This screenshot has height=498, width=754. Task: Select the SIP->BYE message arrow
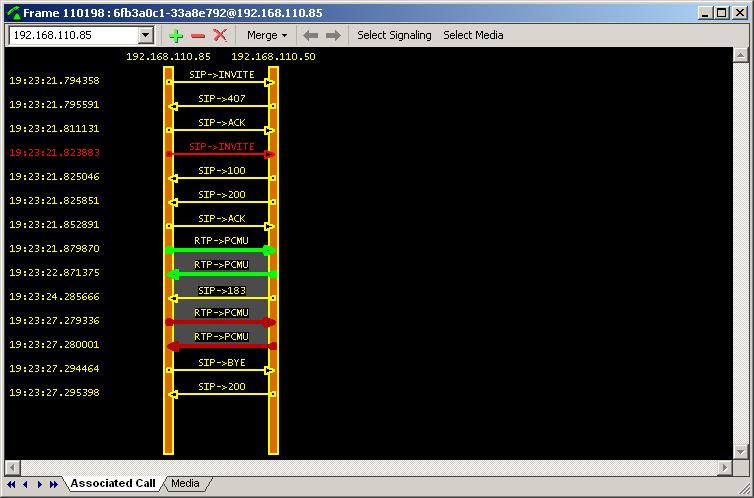click(x=221, y=370)
